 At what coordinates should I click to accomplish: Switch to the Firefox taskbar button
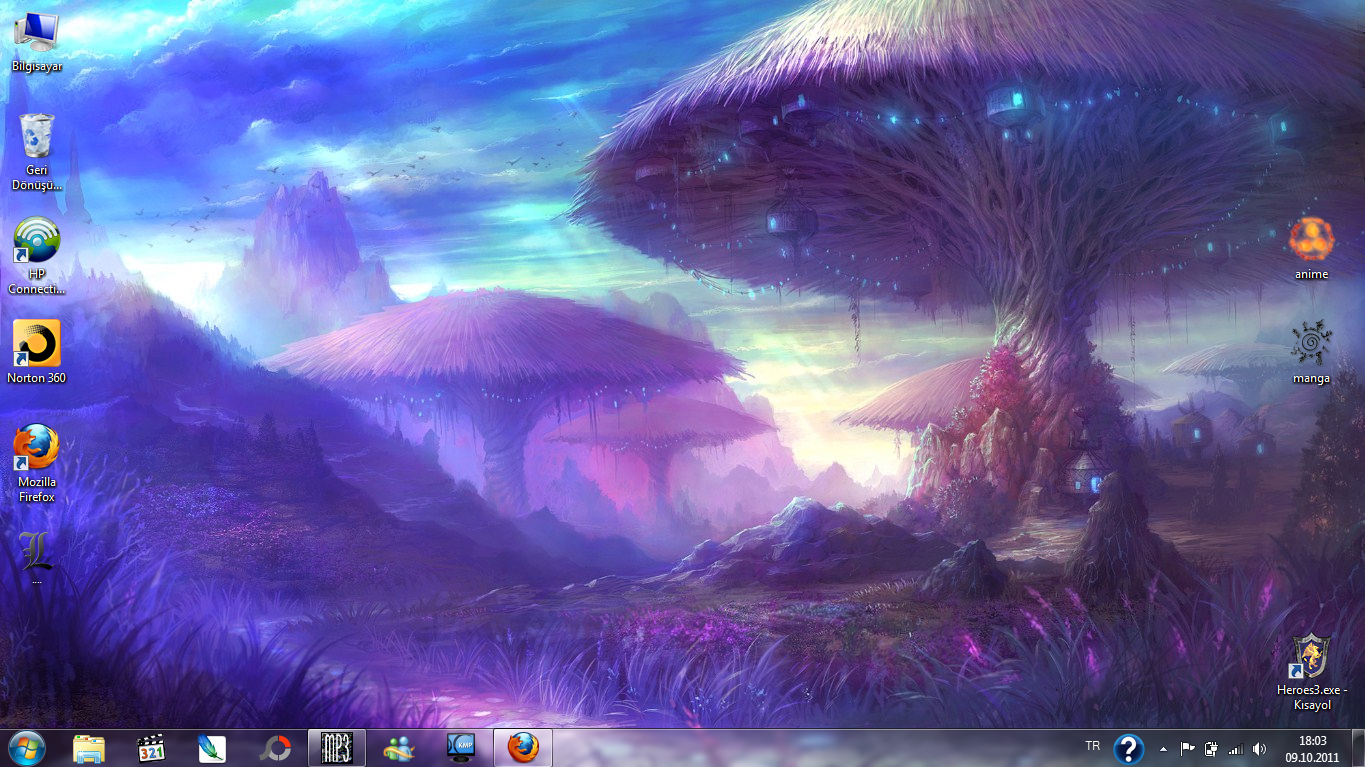523,748
